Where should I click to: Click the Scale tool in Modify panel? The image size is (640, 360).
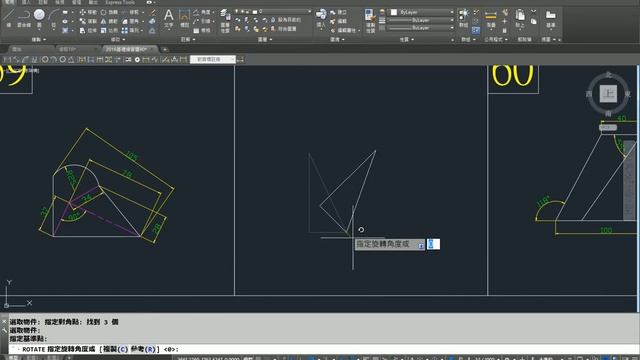[x=109, y=30]
